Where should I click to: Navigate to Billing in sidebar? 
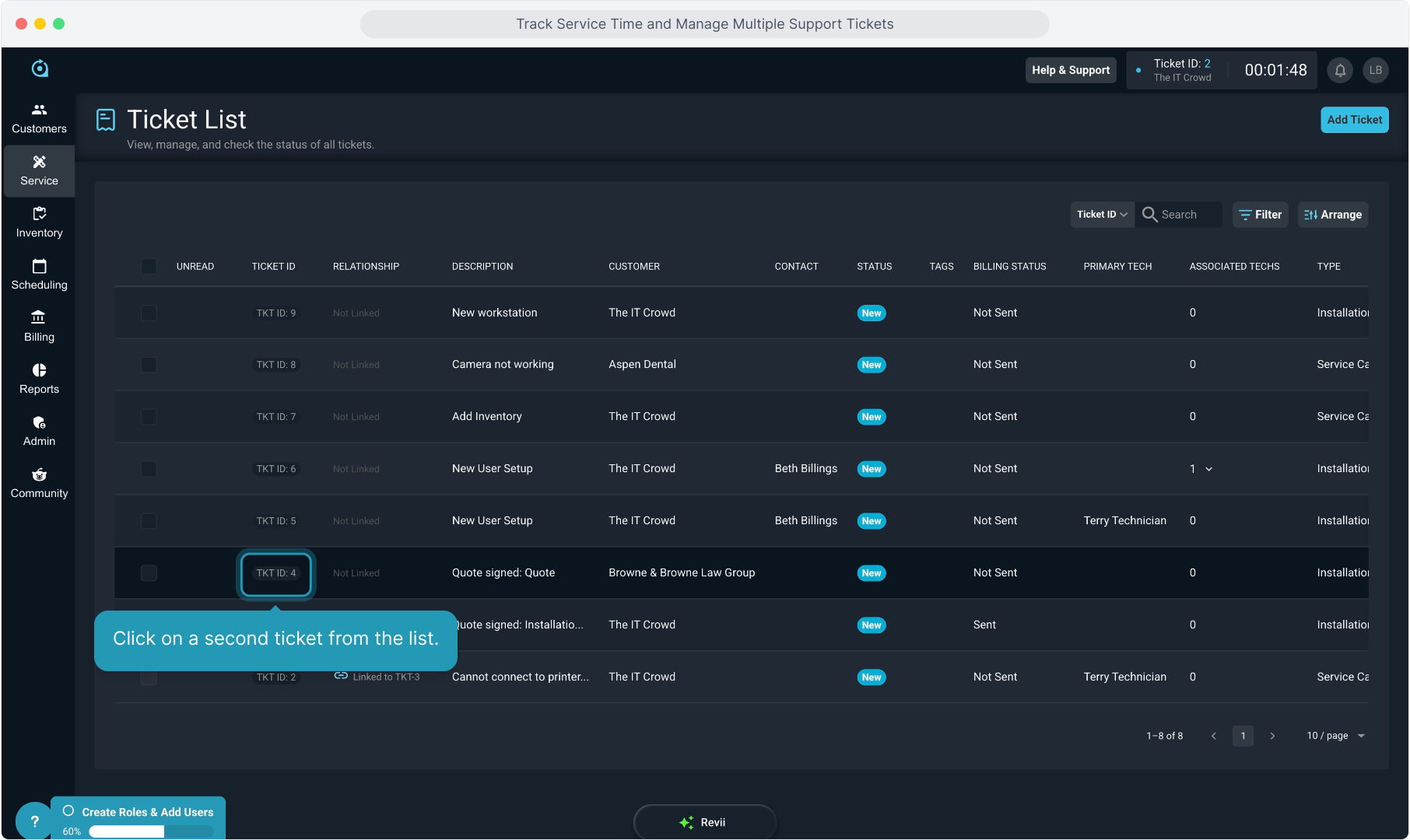click(x=39, y=327)
